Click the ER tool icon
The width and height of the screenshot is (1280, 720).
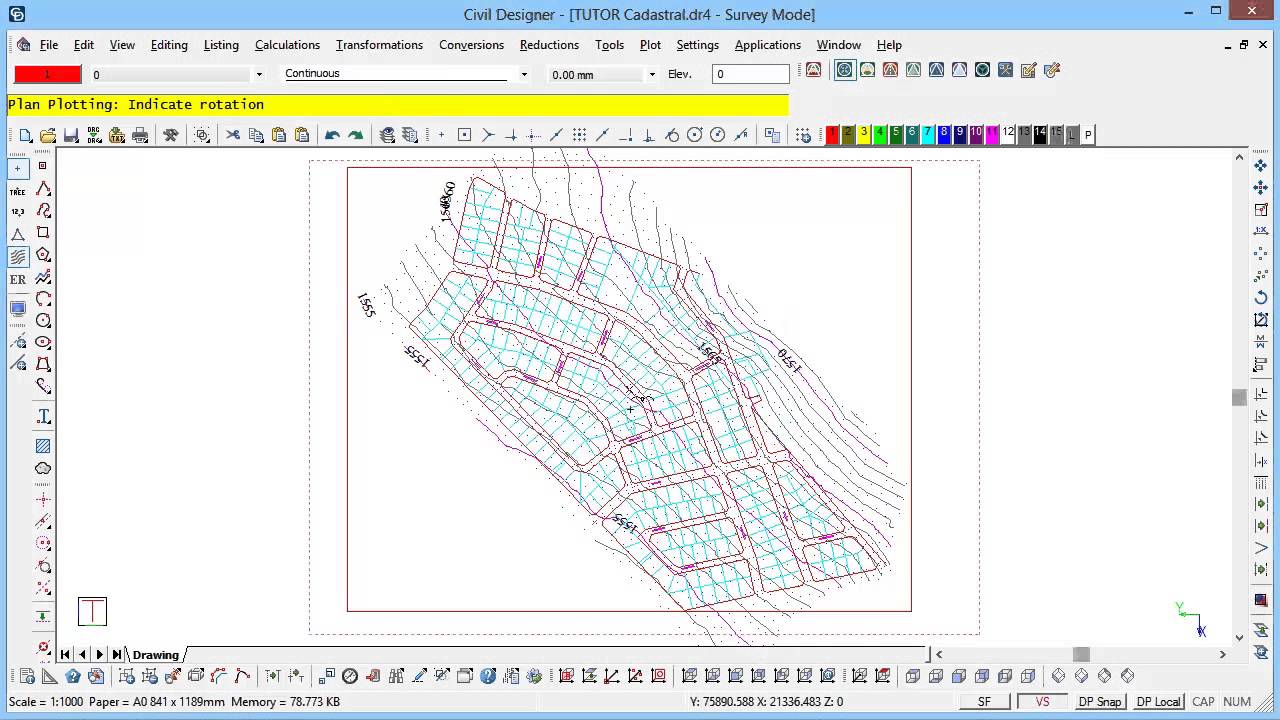tap(18, 279)
